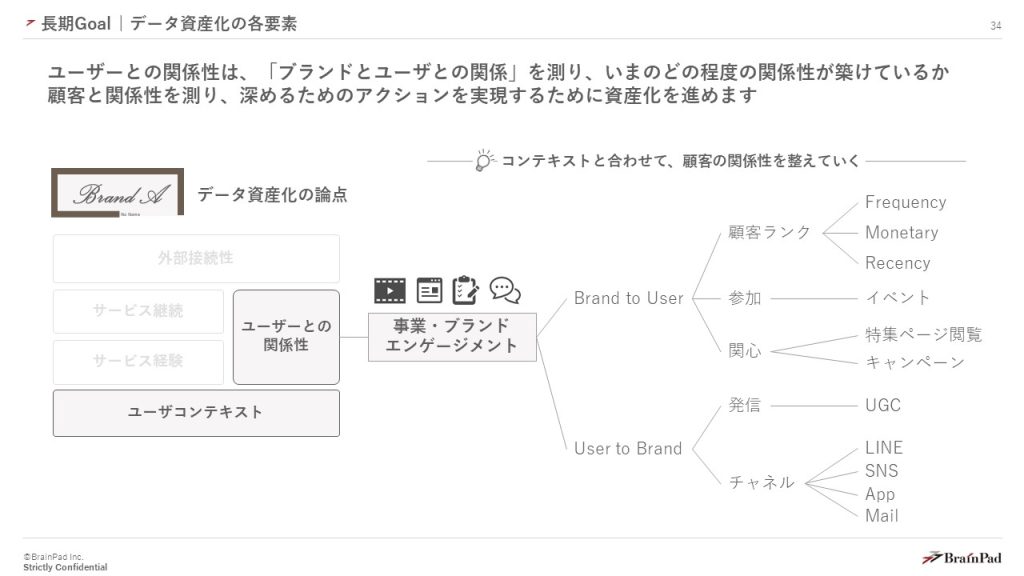The height and width of the screenshot is (576, 1024).
Task: Select the 顧客ランク branch label
Action: click(769, 233)
